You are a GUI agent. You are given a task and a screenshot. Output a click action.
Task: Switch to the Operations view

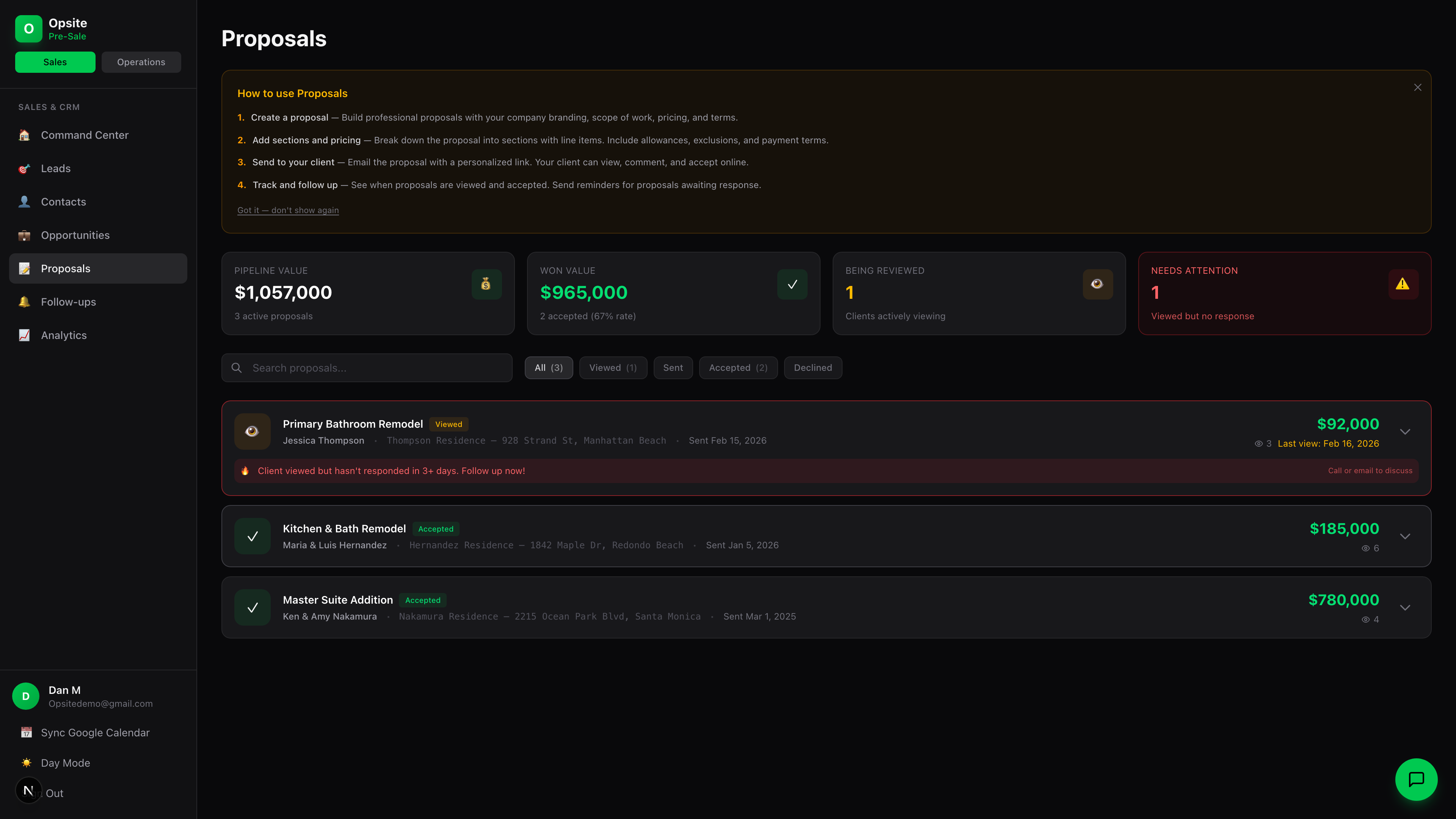click(141, 61)
